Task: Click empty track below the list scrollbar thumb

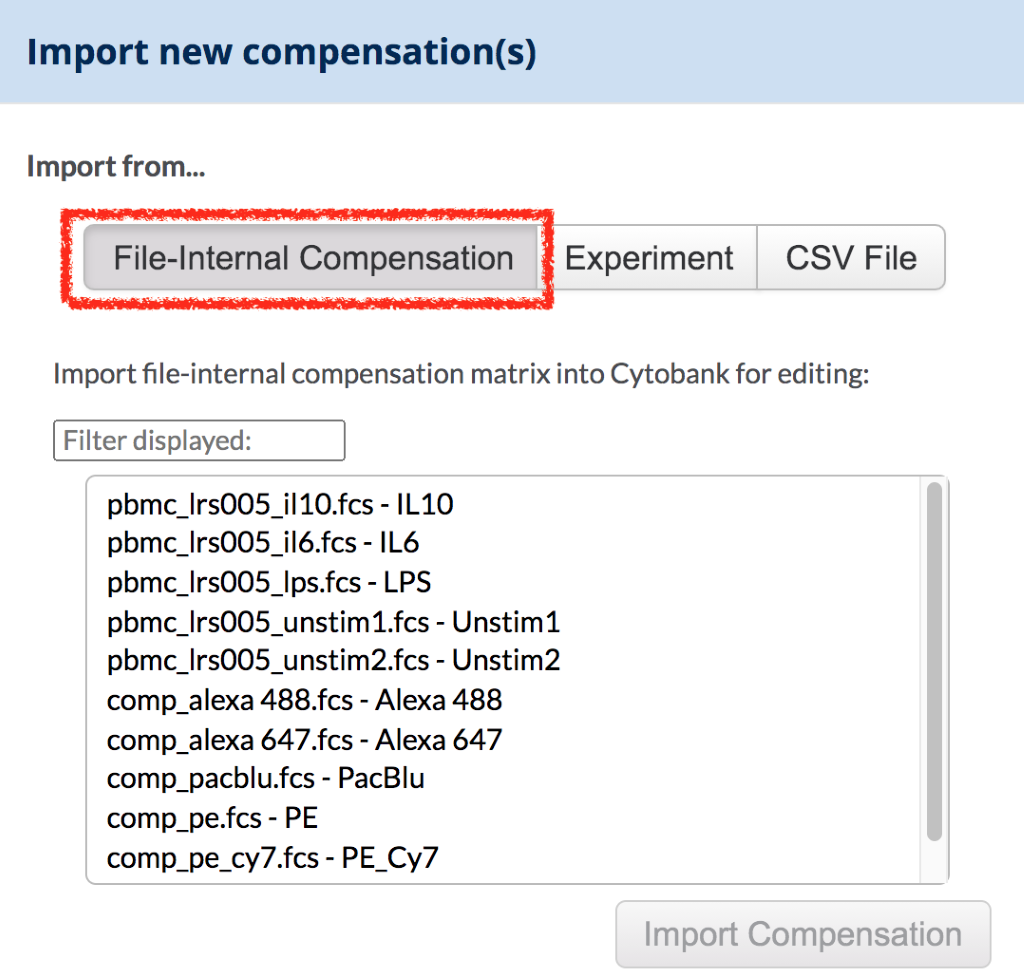Action: [934, 862]
